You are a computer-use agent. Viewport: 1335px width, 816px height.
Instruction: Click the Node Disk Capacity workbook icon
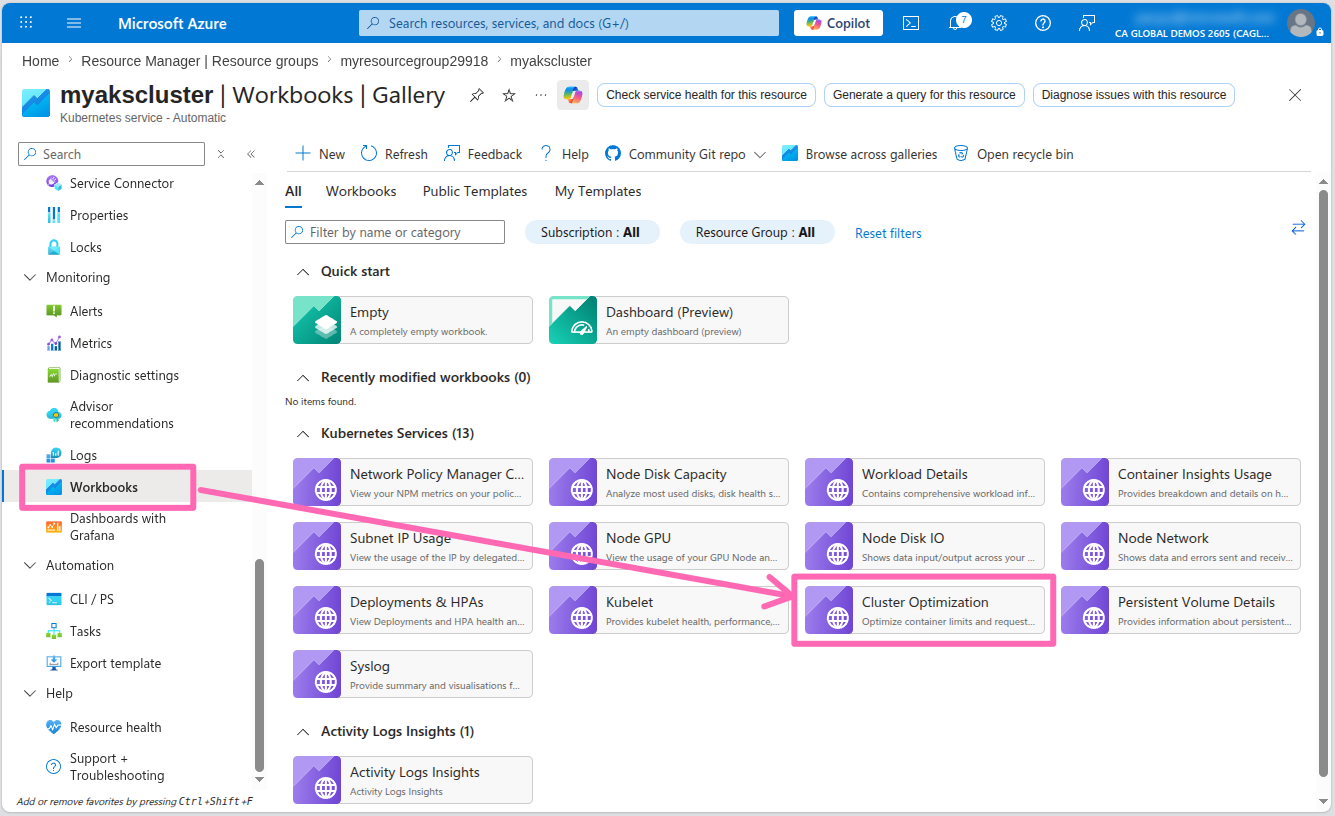[574, 482]
